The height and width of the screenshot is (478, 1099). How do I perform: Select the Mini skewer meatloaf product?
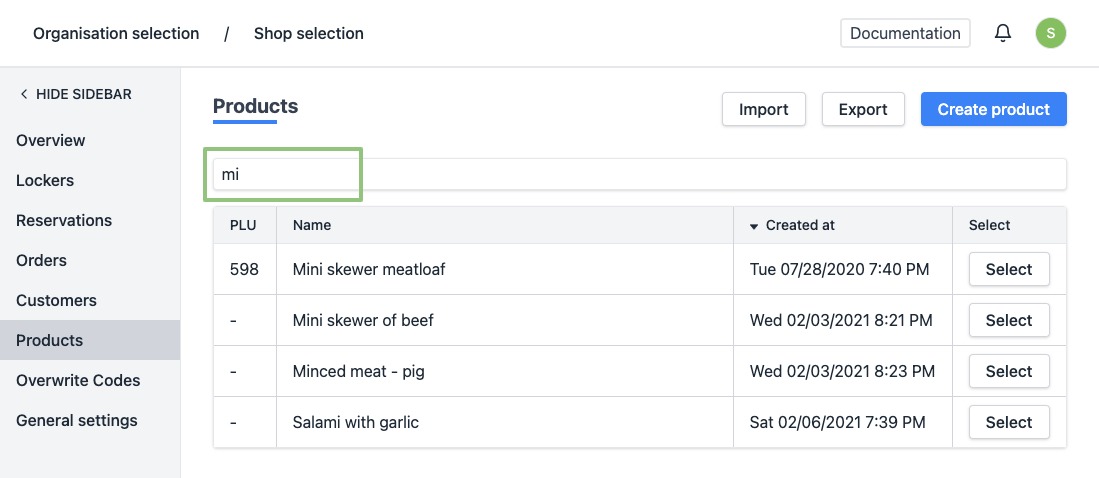point(1008,269)
